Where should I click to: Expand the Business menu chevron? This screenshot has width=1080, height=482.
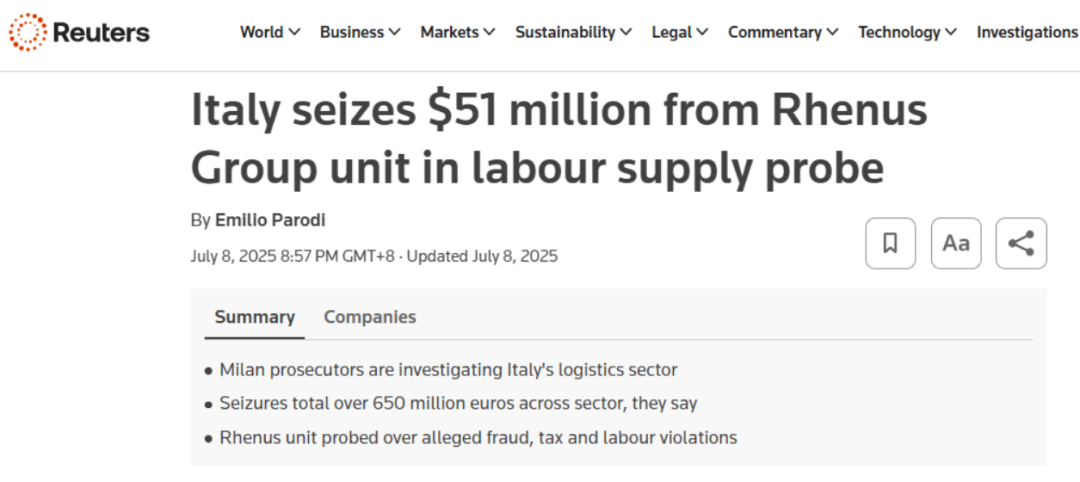(x=395, y=32)
